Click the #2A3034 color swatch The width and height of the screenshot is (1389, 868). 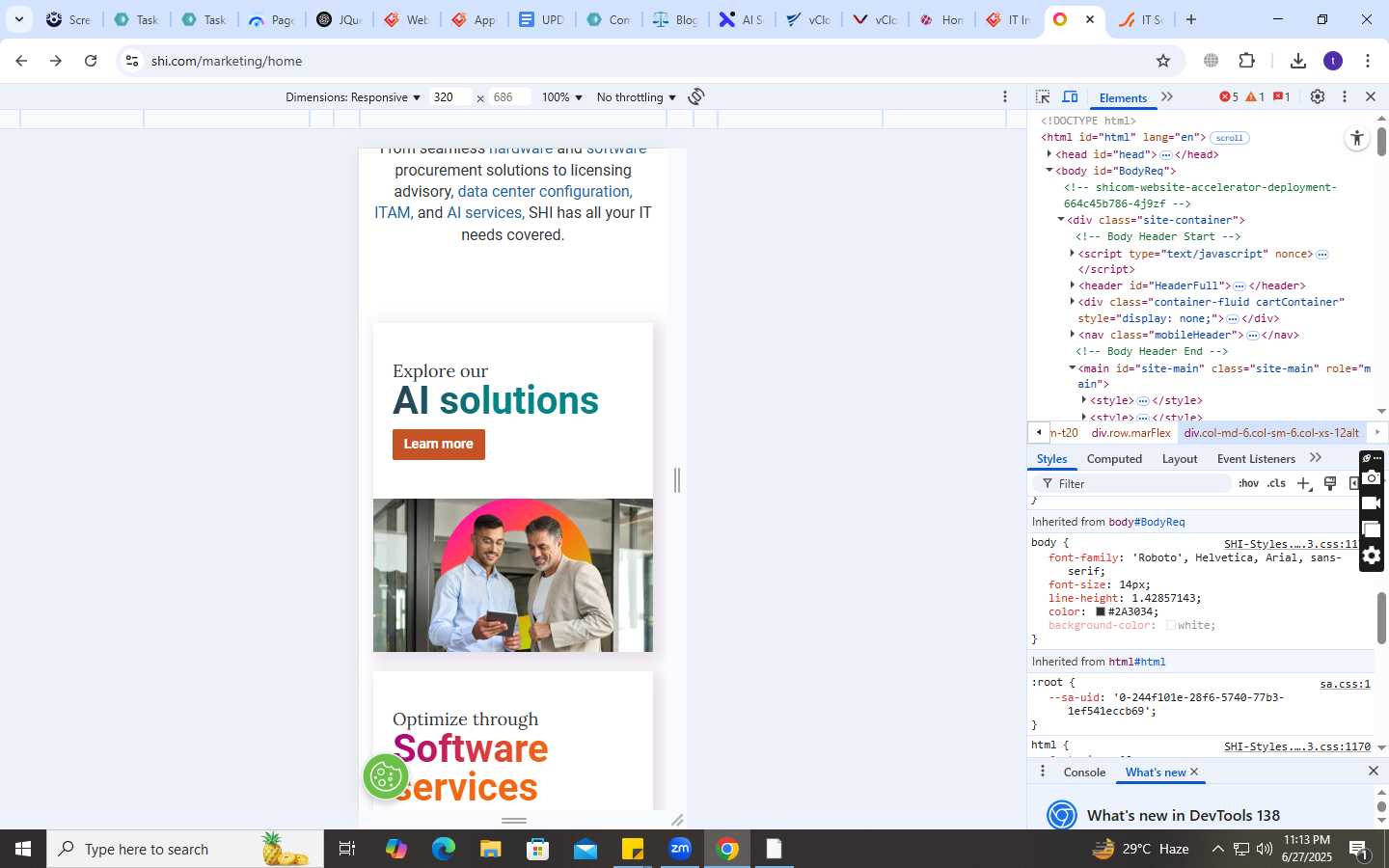tap(1100, 611)
